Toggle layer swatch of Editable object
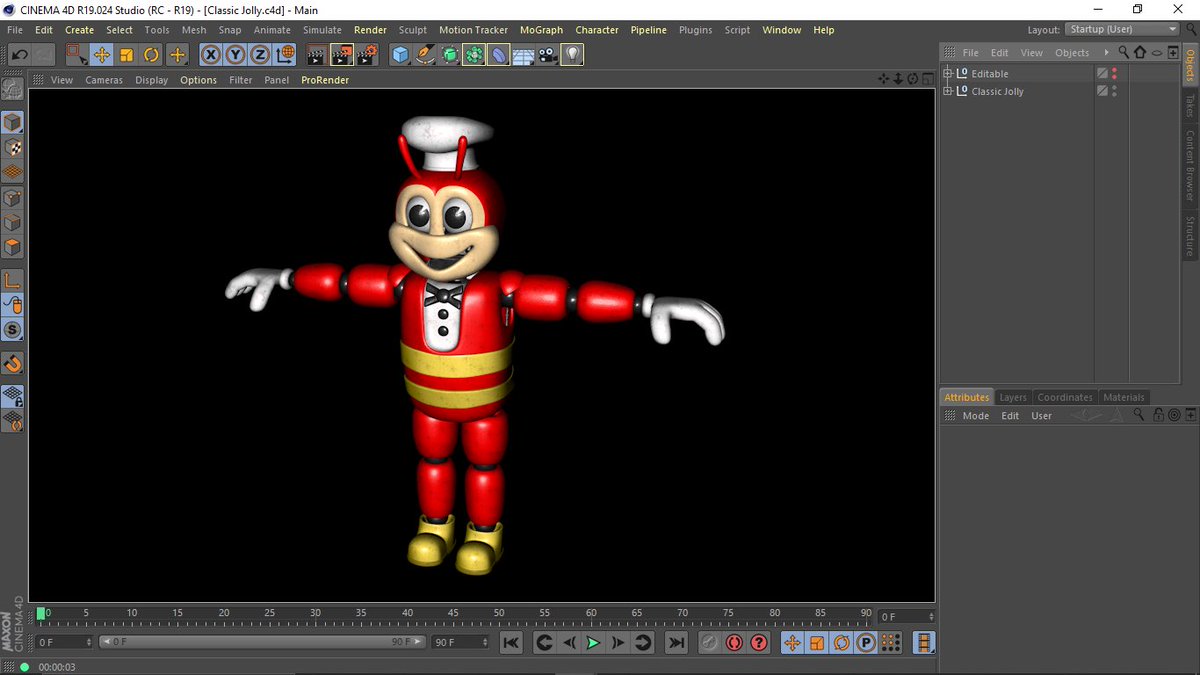 pos(1102,73)
